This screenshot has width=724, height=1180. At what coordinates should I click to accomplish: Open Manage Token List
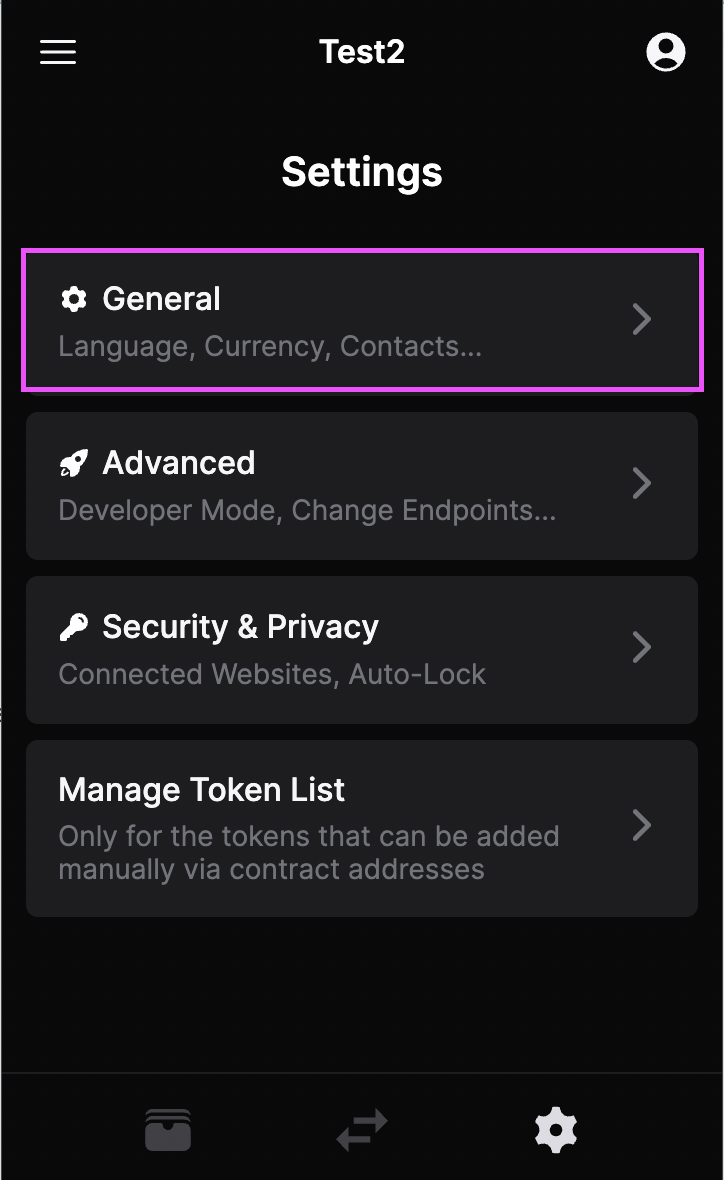pyautogui.click(x=202, y=790)
